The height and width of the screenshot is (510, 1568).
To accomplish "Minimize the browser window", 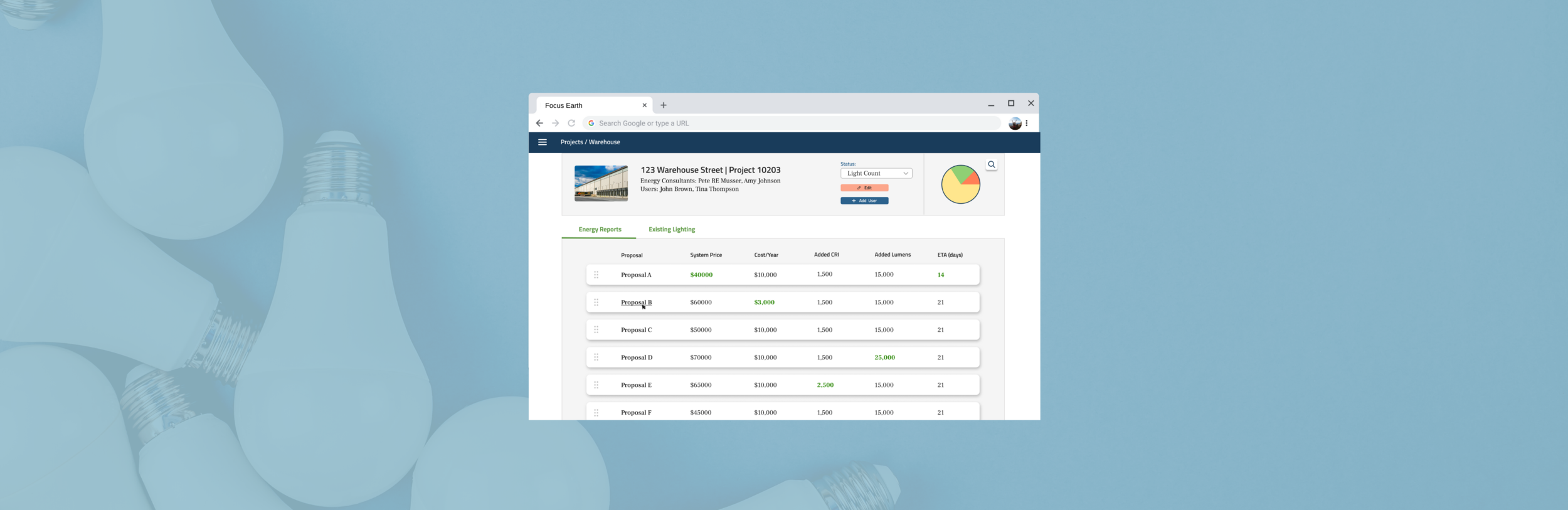I will pos(991,105).
